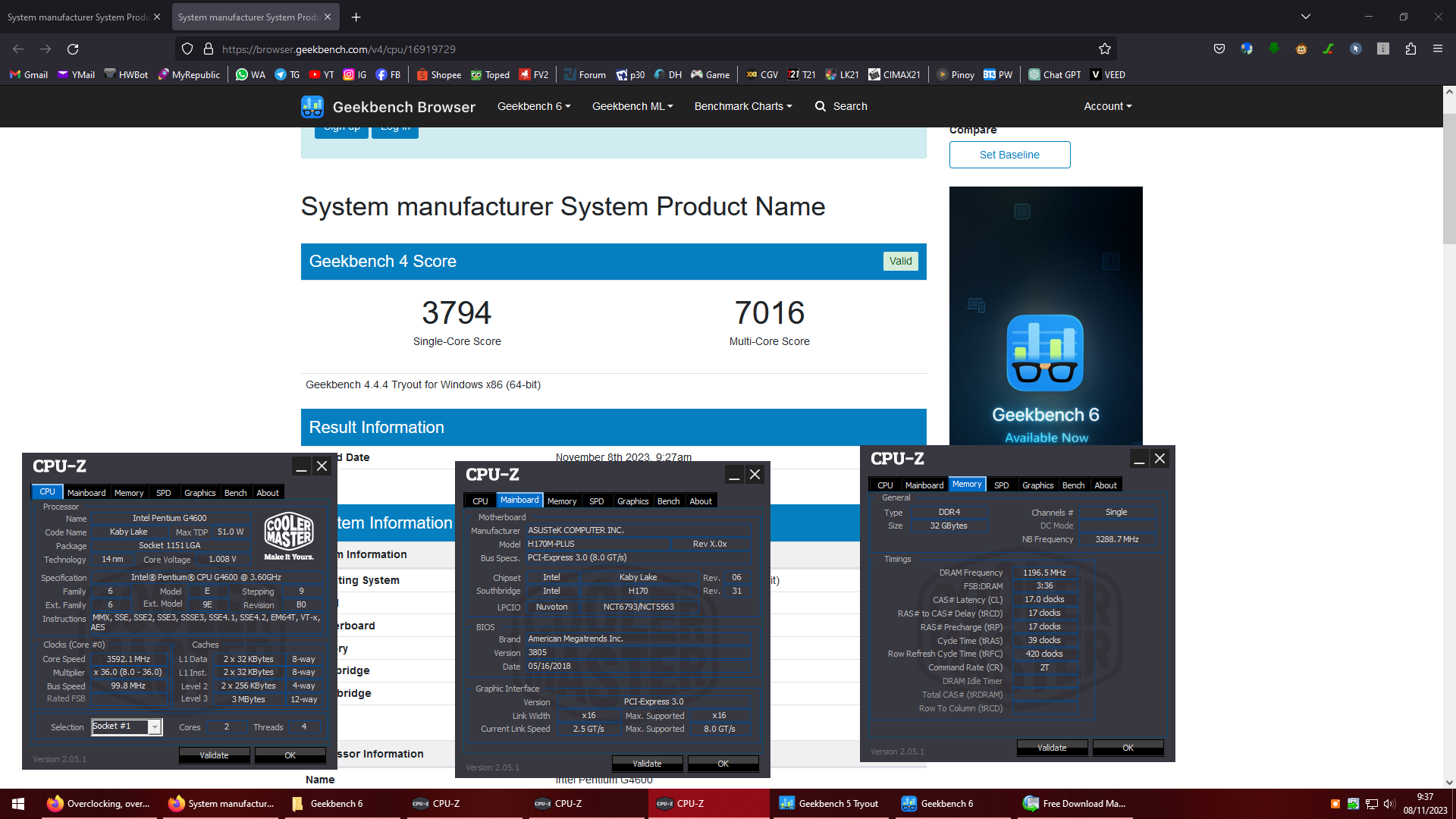Open the TG Telegram bookmark
Screen dimensions: 1456x819
(x=287, y=75)
